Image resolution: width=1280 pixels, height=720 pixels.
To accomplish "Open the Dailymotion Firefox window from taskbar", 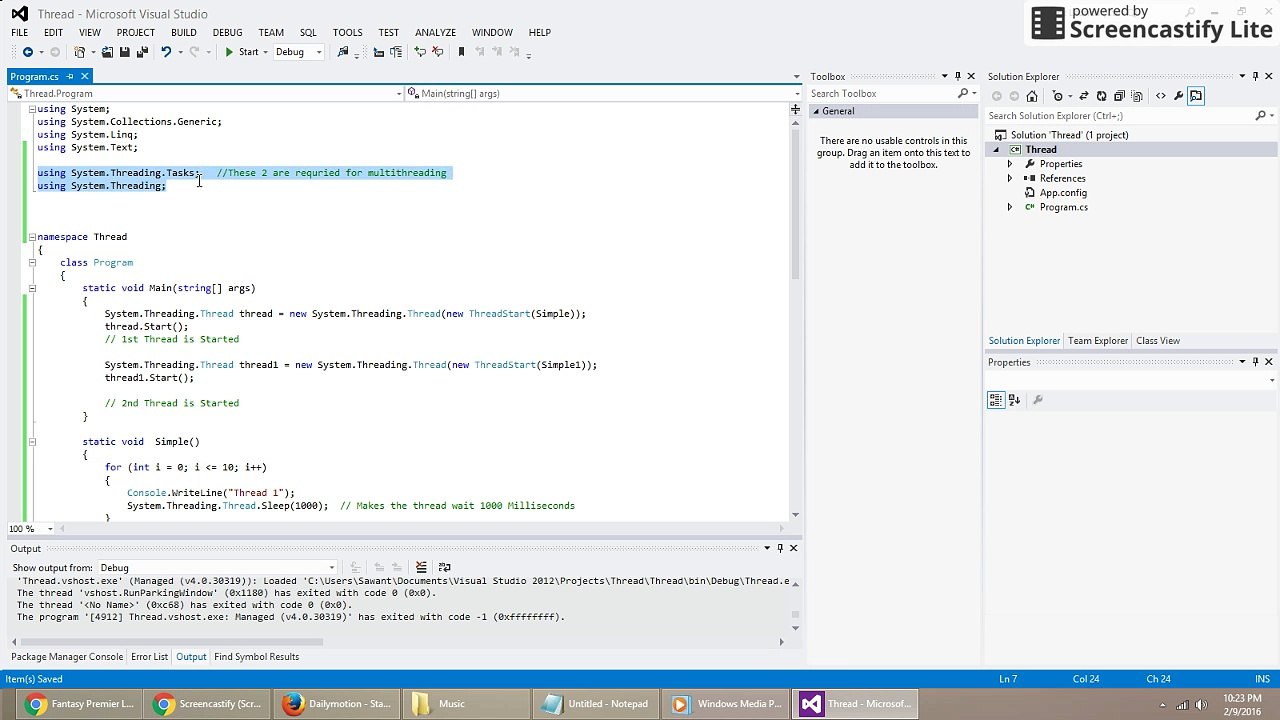I will click(339, 704).
